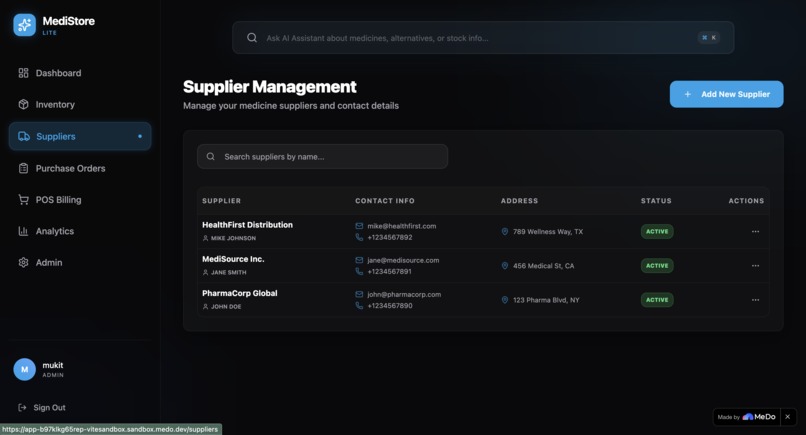
Task: Click the address 789 Wellness Way, TX
Action: coord(548,231)
